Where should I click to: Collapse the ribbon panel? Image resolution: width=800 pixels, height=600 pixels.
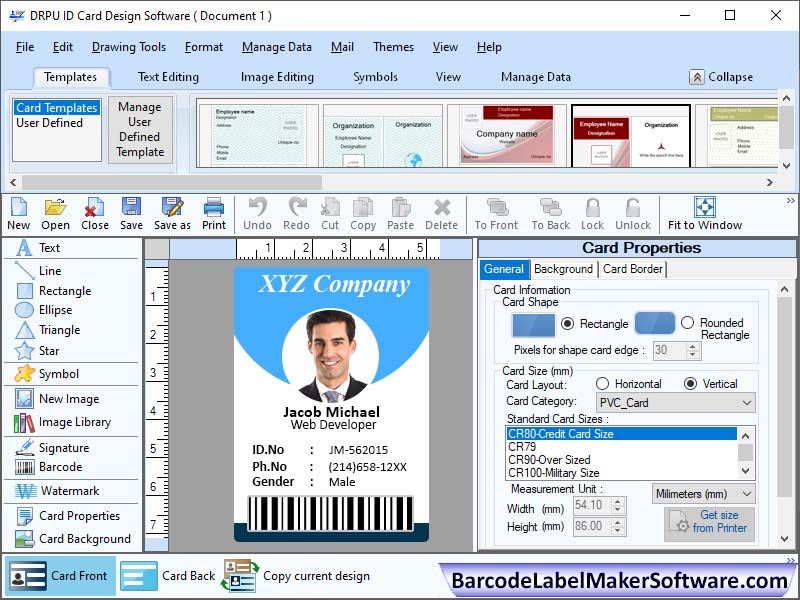coord(721,77)
